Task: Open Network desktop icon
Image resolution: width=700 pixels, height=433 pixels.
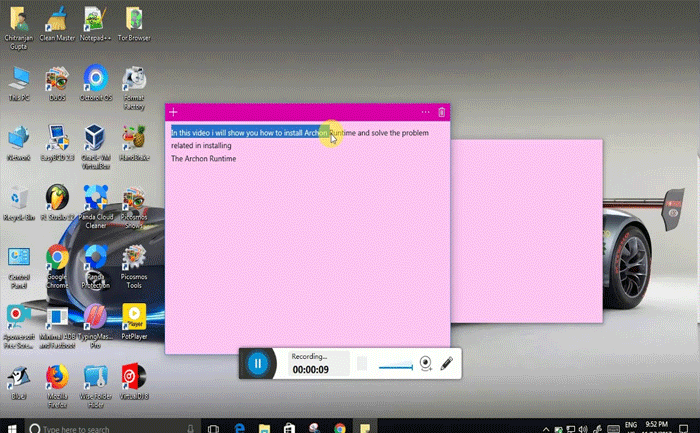Action: [x=19, y=144]
